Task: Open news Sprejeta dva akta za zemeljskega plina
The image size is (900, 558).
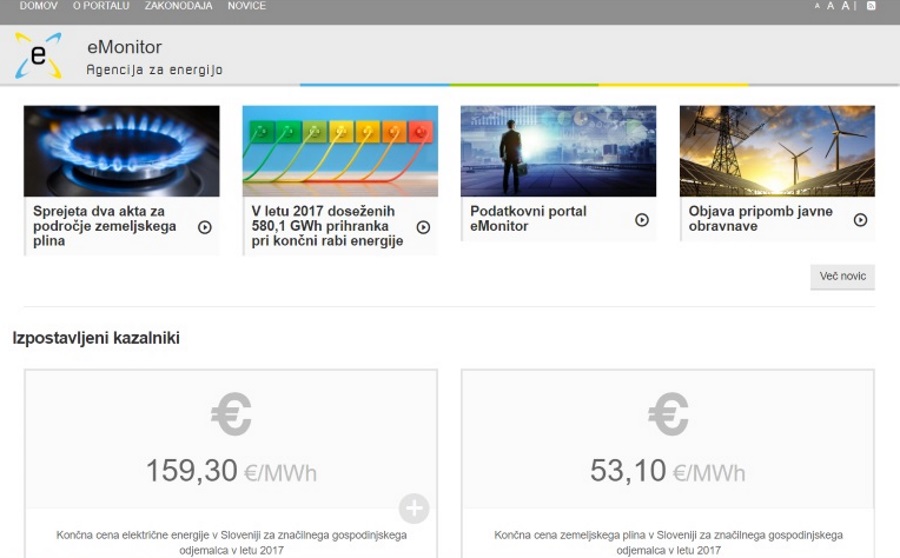Action: tap(104, 226)
